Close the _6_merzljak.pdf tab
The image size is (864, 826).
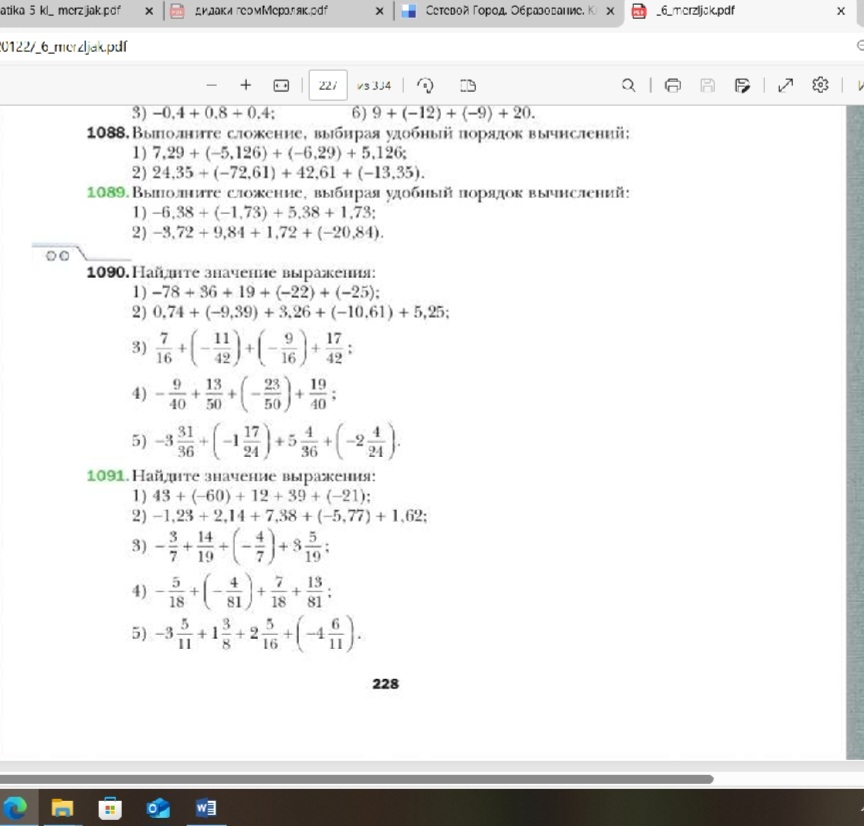click(x=841, y=12)
